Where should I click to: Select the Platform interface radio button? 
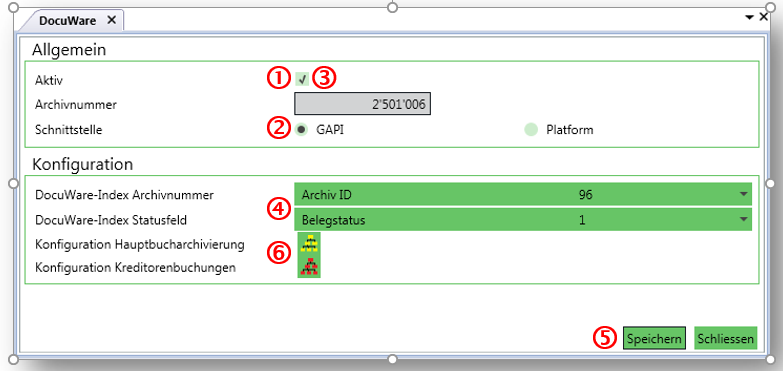click(x=531, y=130)
